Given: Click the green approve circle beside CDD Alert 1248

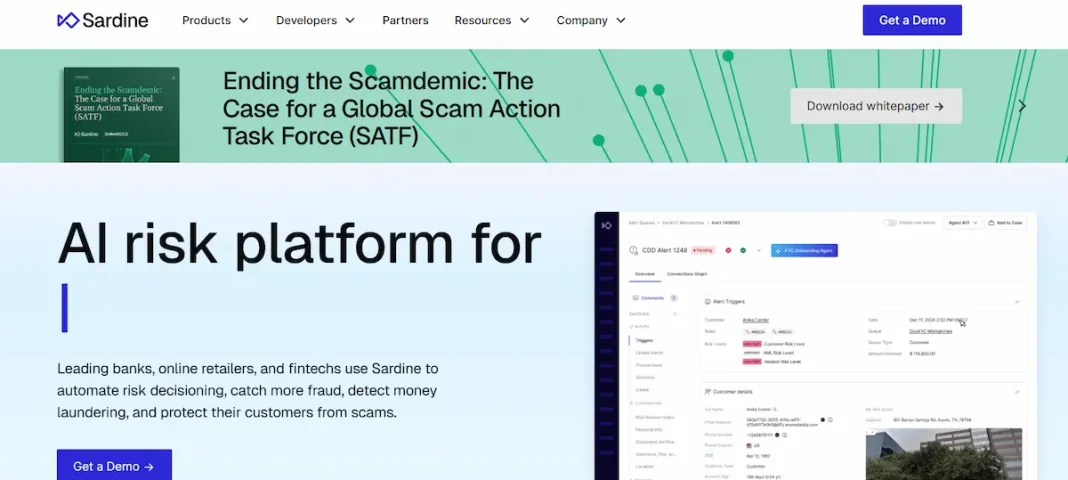Looking at the screenshot, I should click(743, 251).
